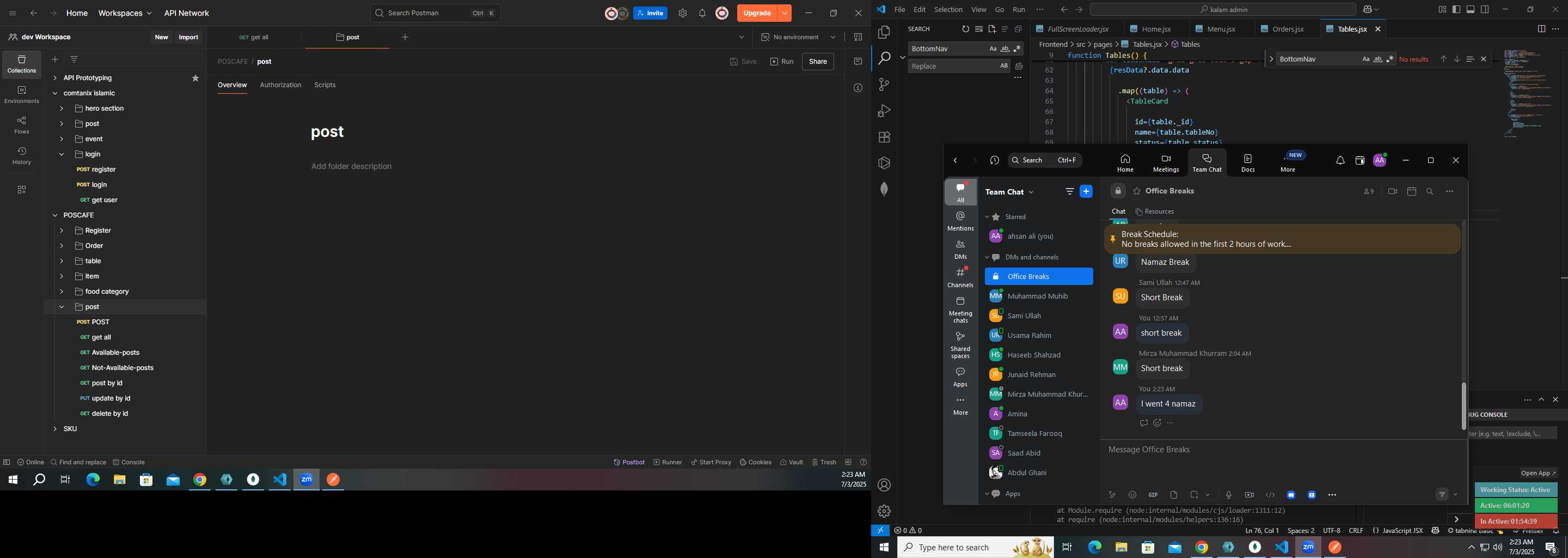Switch to the Authorization tab in Postman
The height and width of the screenshot is (558, 1568).
pos(280,86)
